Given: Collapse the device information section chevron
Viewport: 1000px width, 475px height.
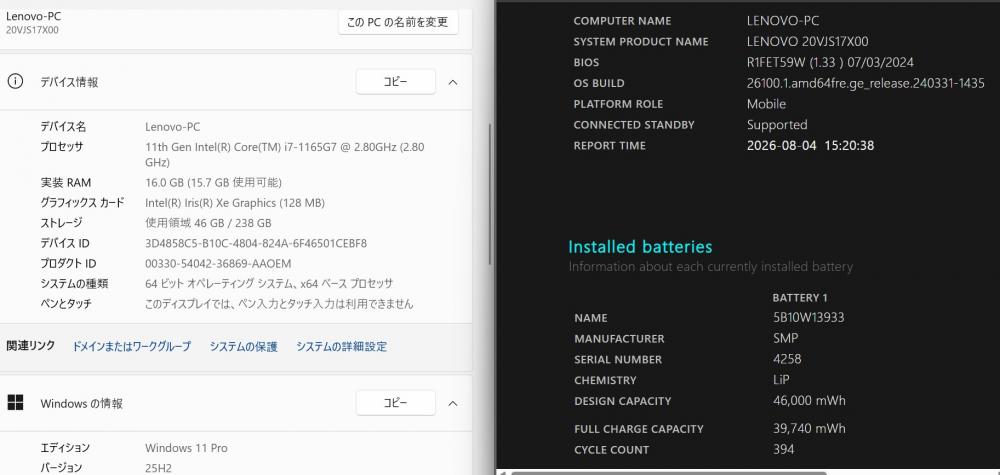Looking at the screenshot, I should (x=453, y=82).
